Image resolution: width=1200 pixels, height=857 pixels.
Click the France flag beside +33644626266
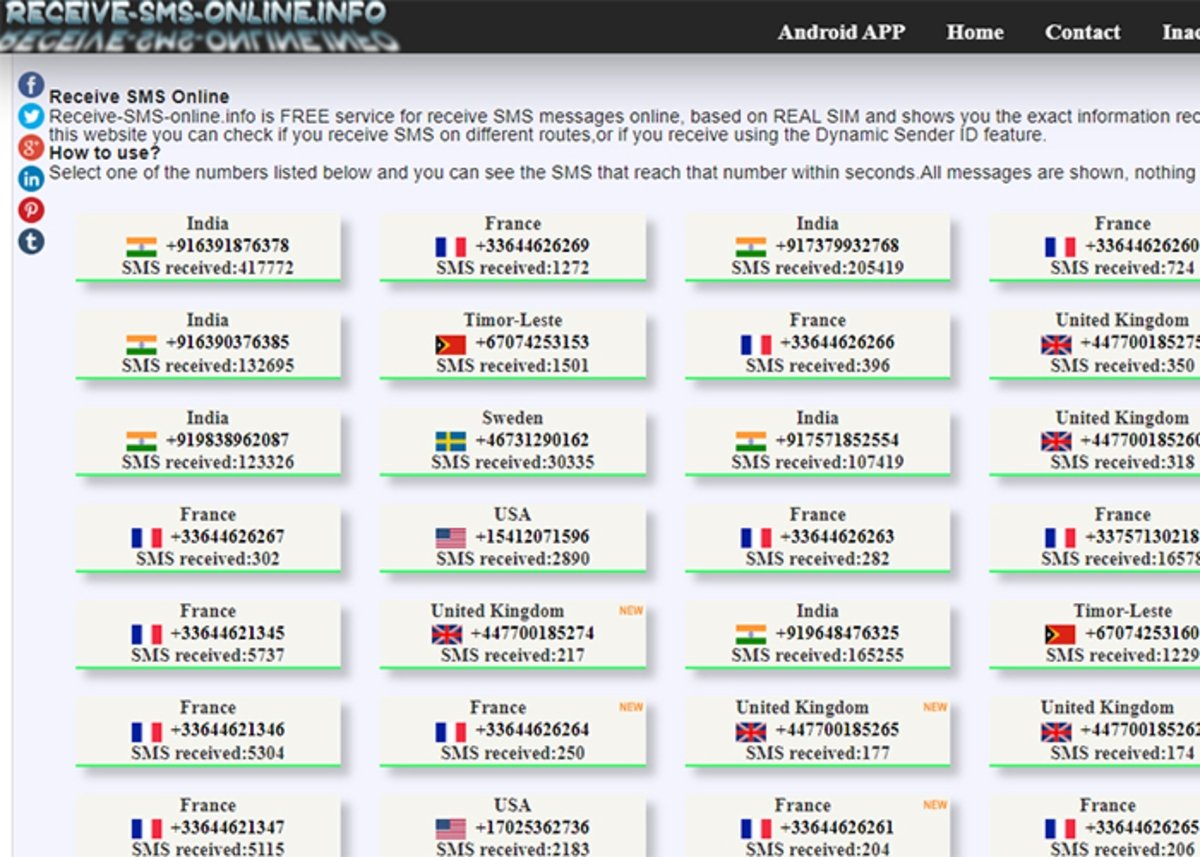click(756, 343)
